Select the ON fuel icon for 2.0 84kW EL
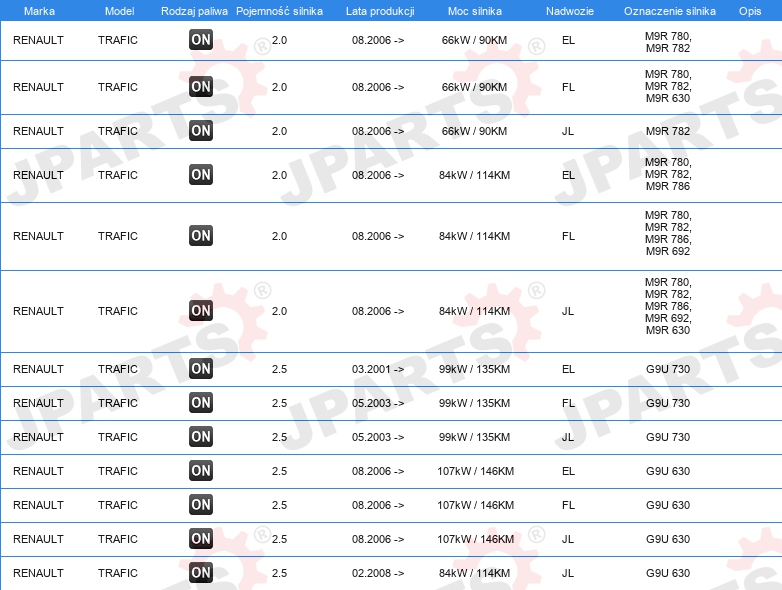782x590 pixels. pyautogui.click(x=201, y=175)
